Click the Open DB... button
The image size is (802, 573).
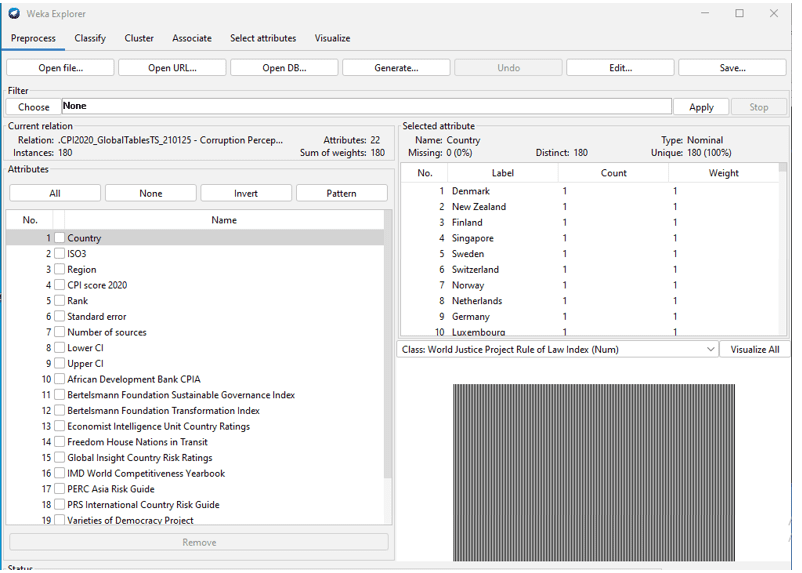[284, 68]
